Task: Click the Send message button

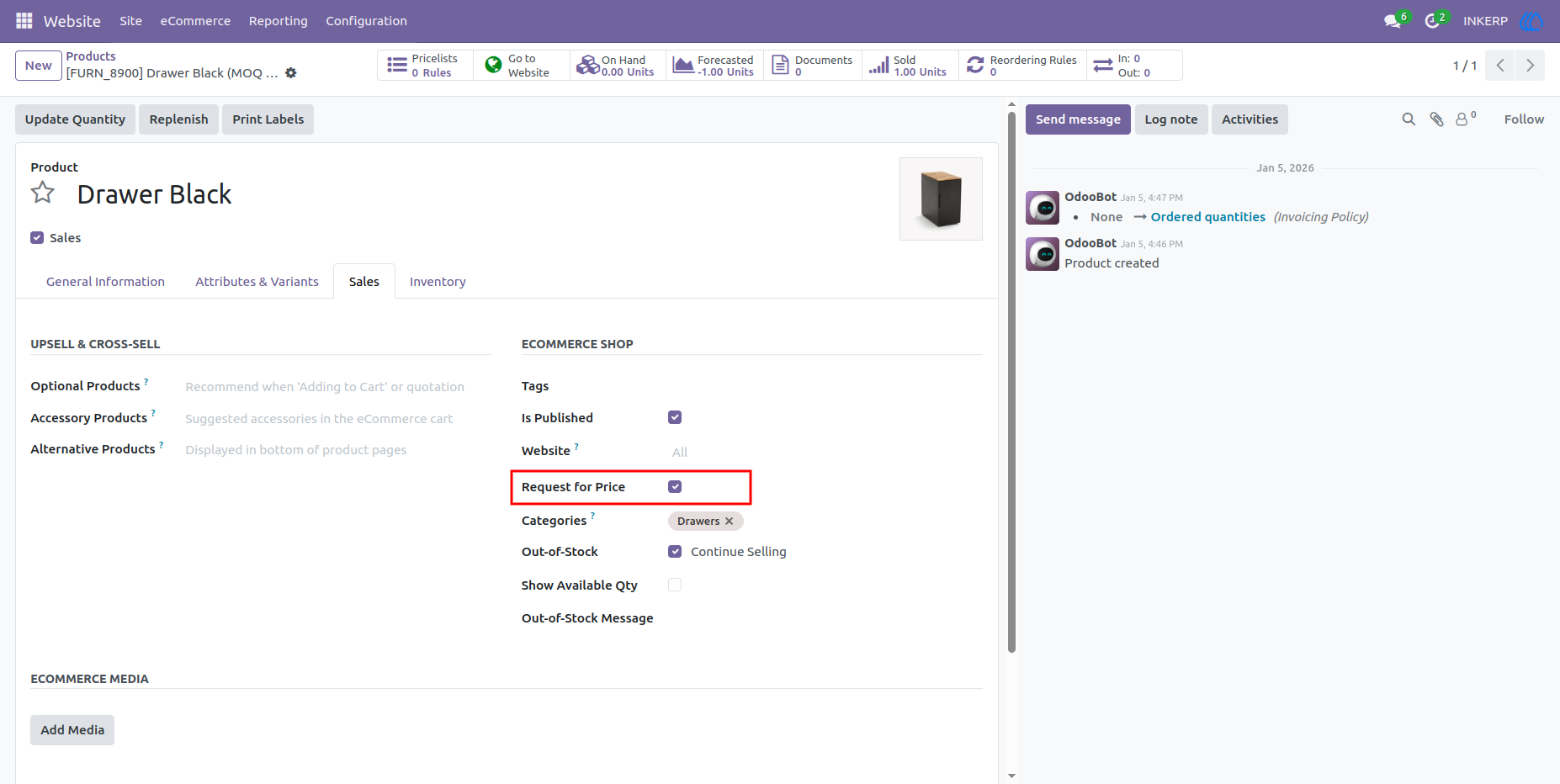Action: 1078,119
